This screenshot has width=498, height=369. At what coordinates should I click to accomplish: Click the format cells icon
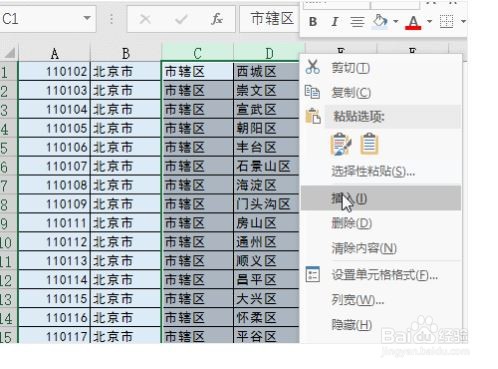point(313,274)
